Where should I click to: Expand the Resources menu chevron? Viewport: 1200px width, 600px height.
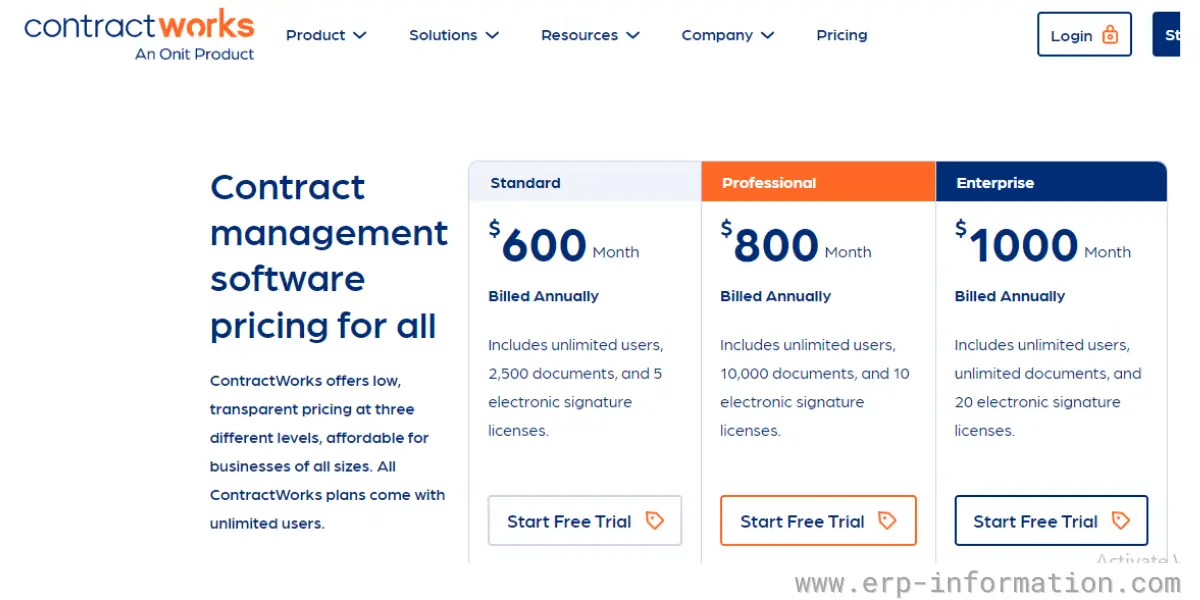tap(633, 35)
